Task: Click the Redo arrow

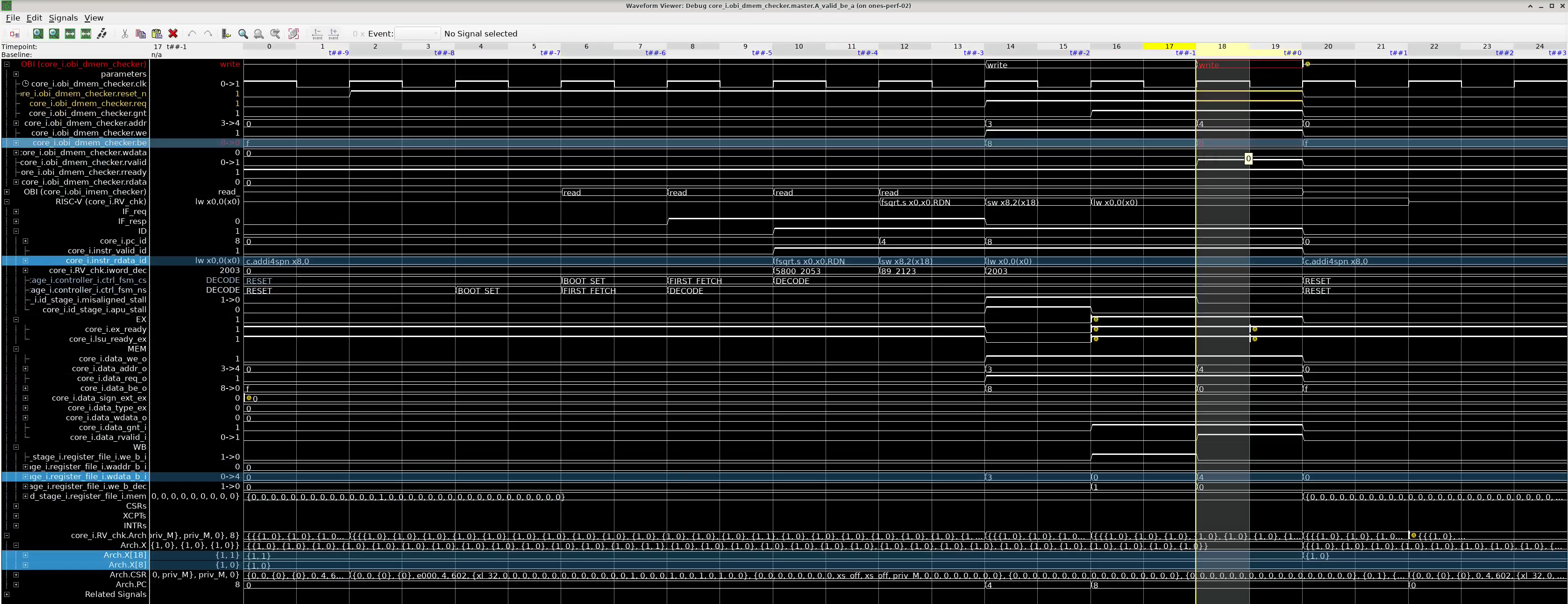Action: click(x=207, y=34)
